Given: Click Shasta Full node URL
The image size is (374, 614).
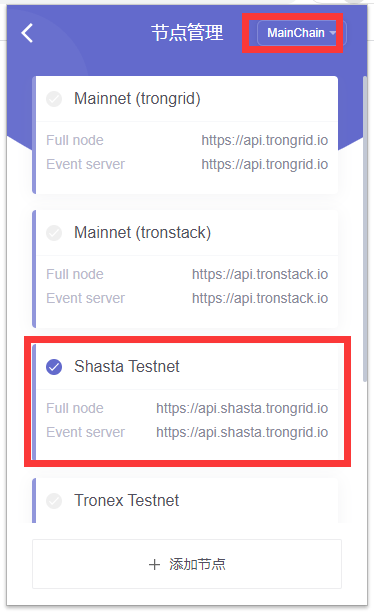Looking at the screenshot, I should (x=242, y=408).
